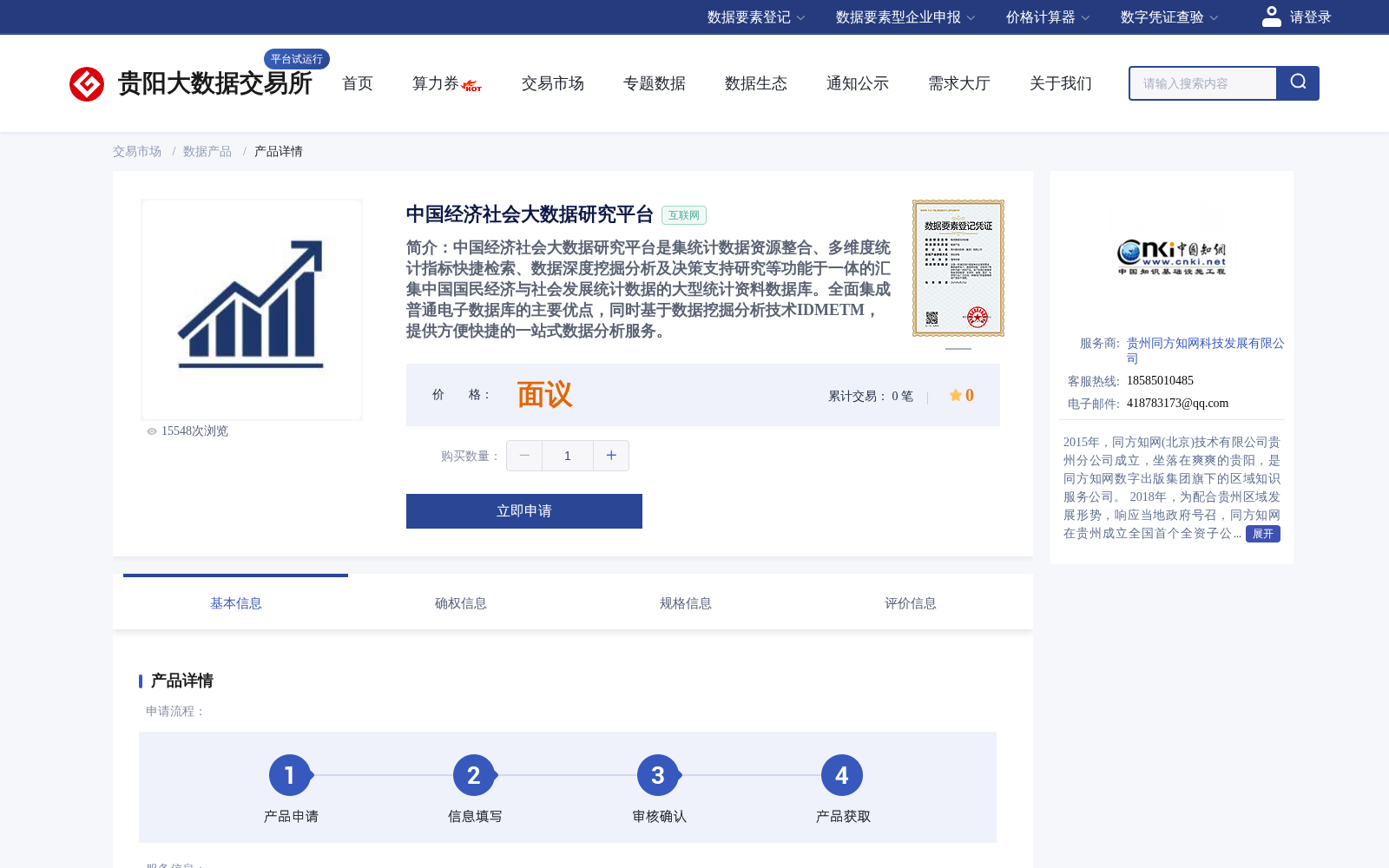This screenshot has height=868, width=1389.
Task: Click the CNKI 中国知网 provider logo
Action: click(x=1171, y=257)
